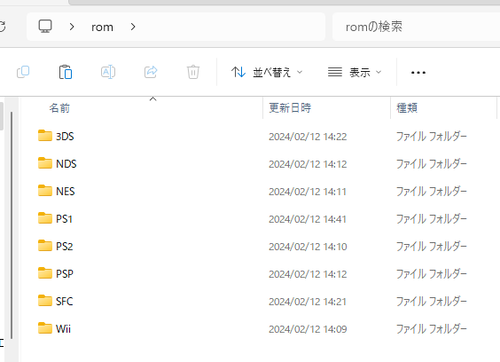Click the 3DS folder name
The image size is (500, 362).
coord(65,136)
